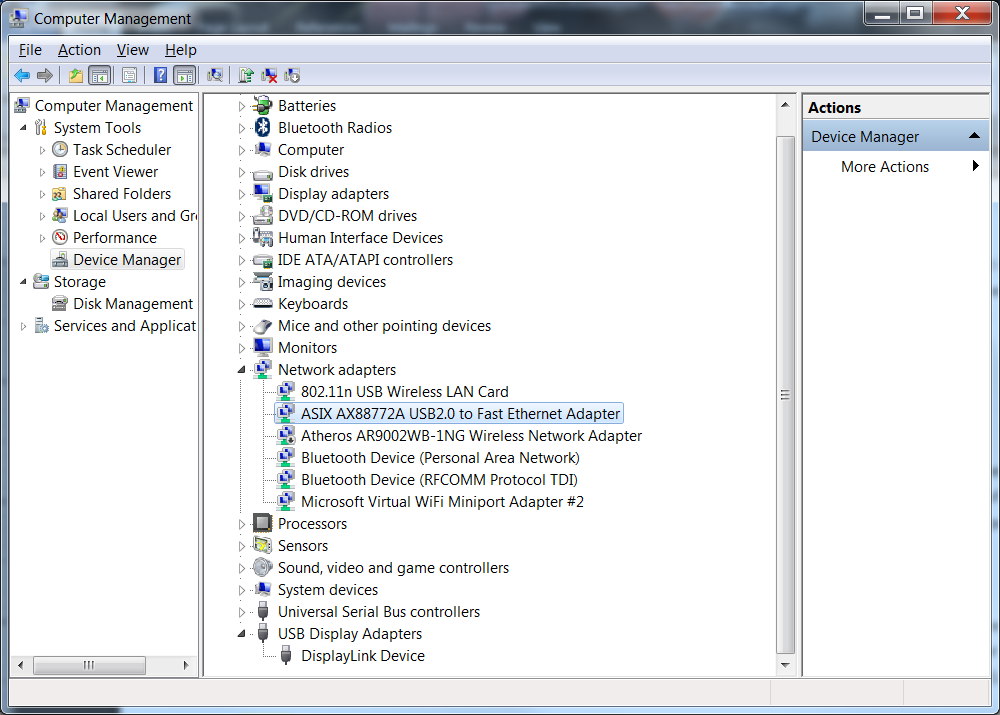Image resolution: width=1000 pixels, height=715 pixels.
Task: Click the Mice and other pointing devices icon
Action: pos(262,327)
